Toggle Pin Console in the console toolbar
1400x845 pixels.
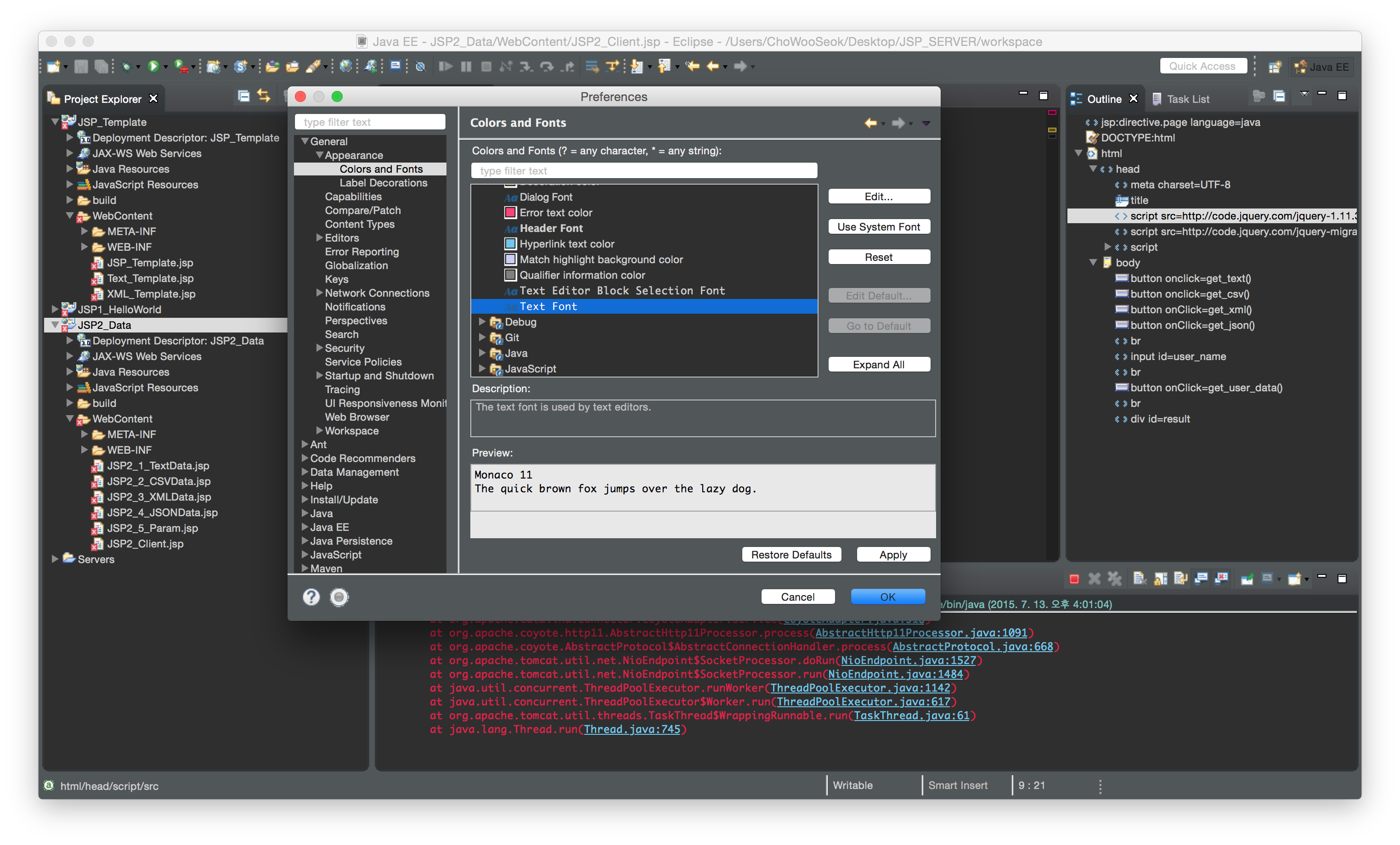pos(1247,579)
